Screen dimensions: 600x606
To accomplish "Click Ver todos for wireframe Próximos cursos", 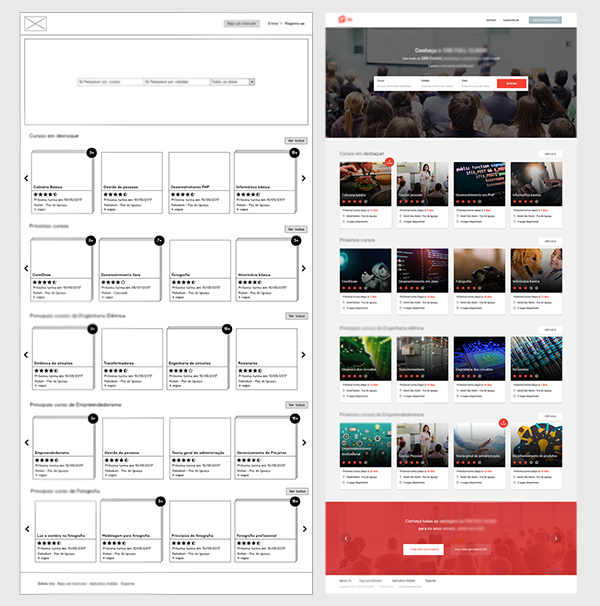I will coord(296,229).
